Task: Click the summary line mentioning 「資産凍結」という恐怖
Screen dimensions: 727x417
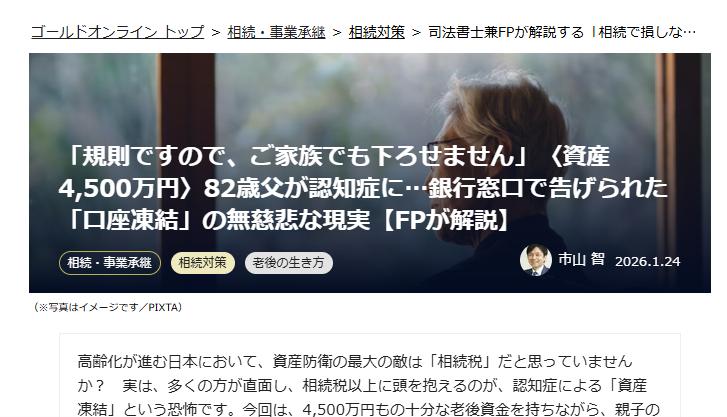Action: [370, 409]
